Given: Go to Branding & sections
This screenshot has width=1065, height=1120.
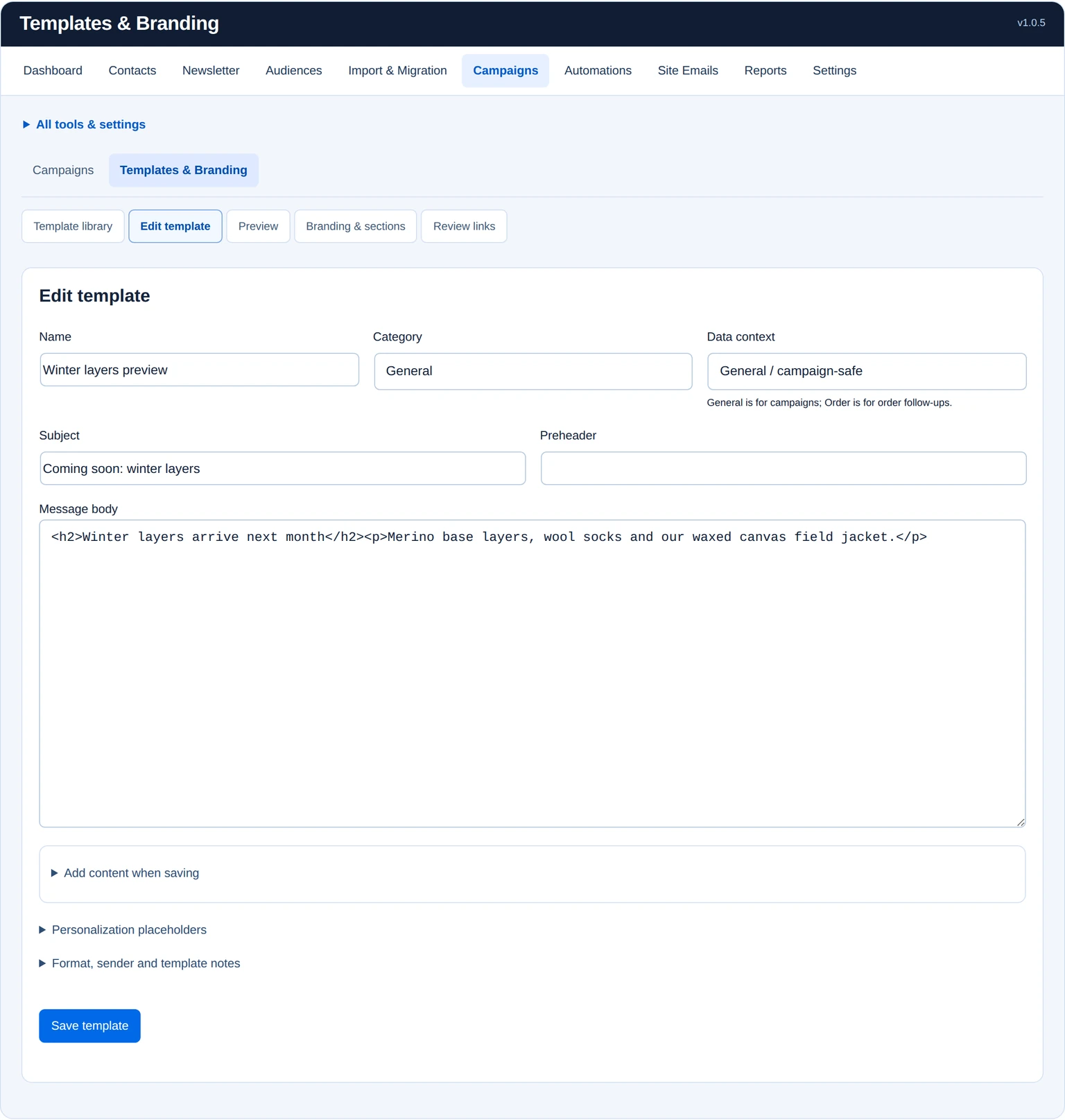Looking at the screenshot, I should coord(356,226).
